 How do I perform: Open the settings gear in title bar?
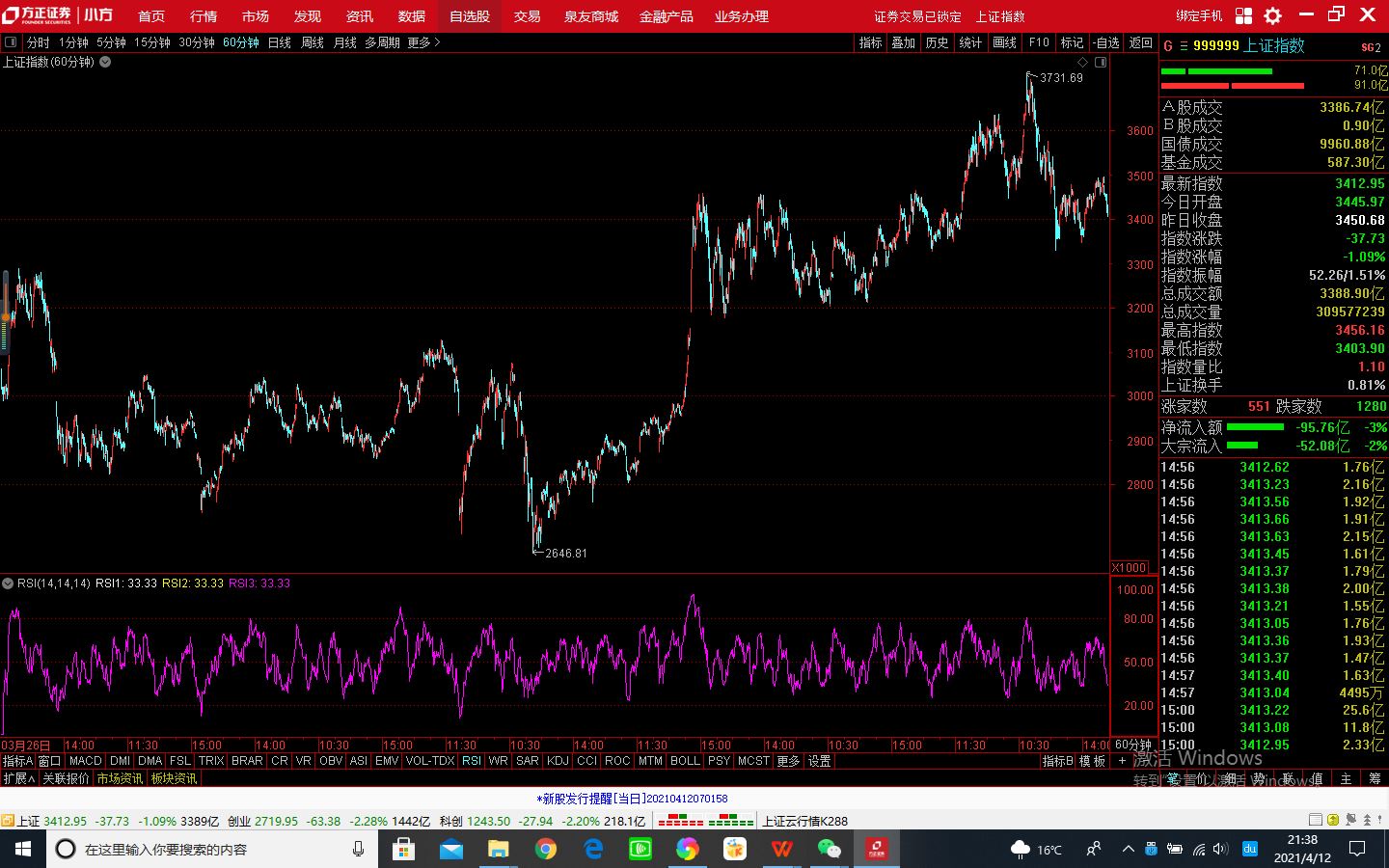pyautogui.click(x=1273, y=15)
